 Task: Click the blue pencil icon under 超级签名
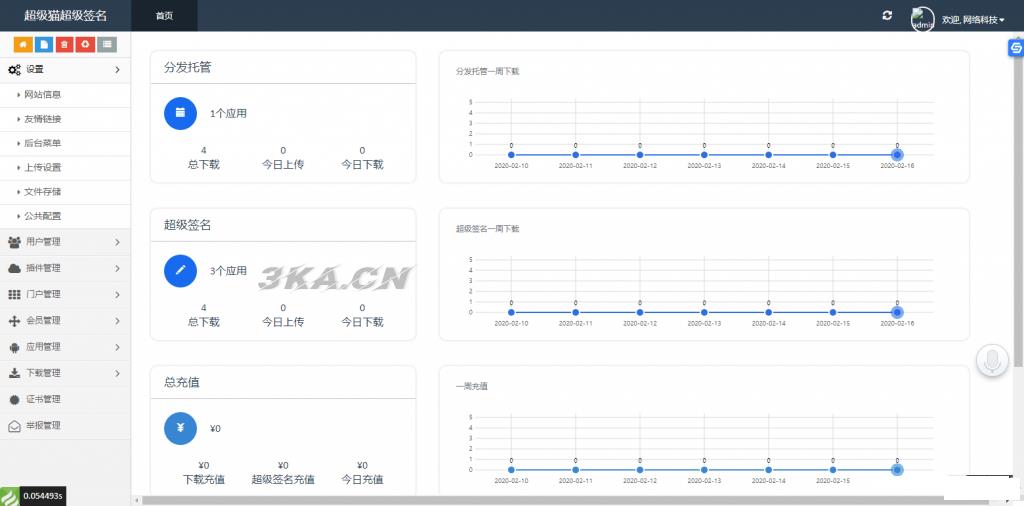180,270
